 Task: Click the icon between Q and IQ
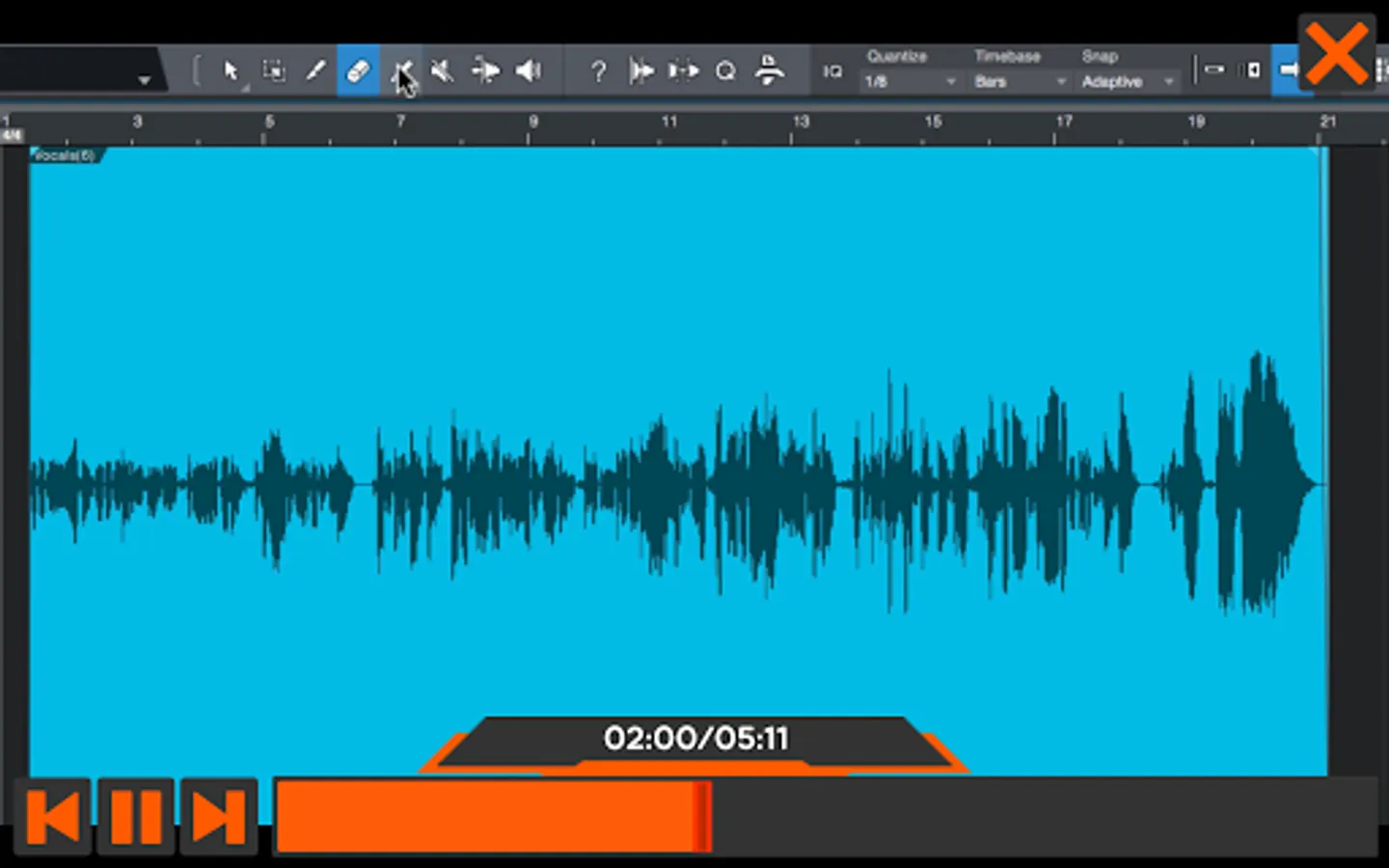click(769, 70)
